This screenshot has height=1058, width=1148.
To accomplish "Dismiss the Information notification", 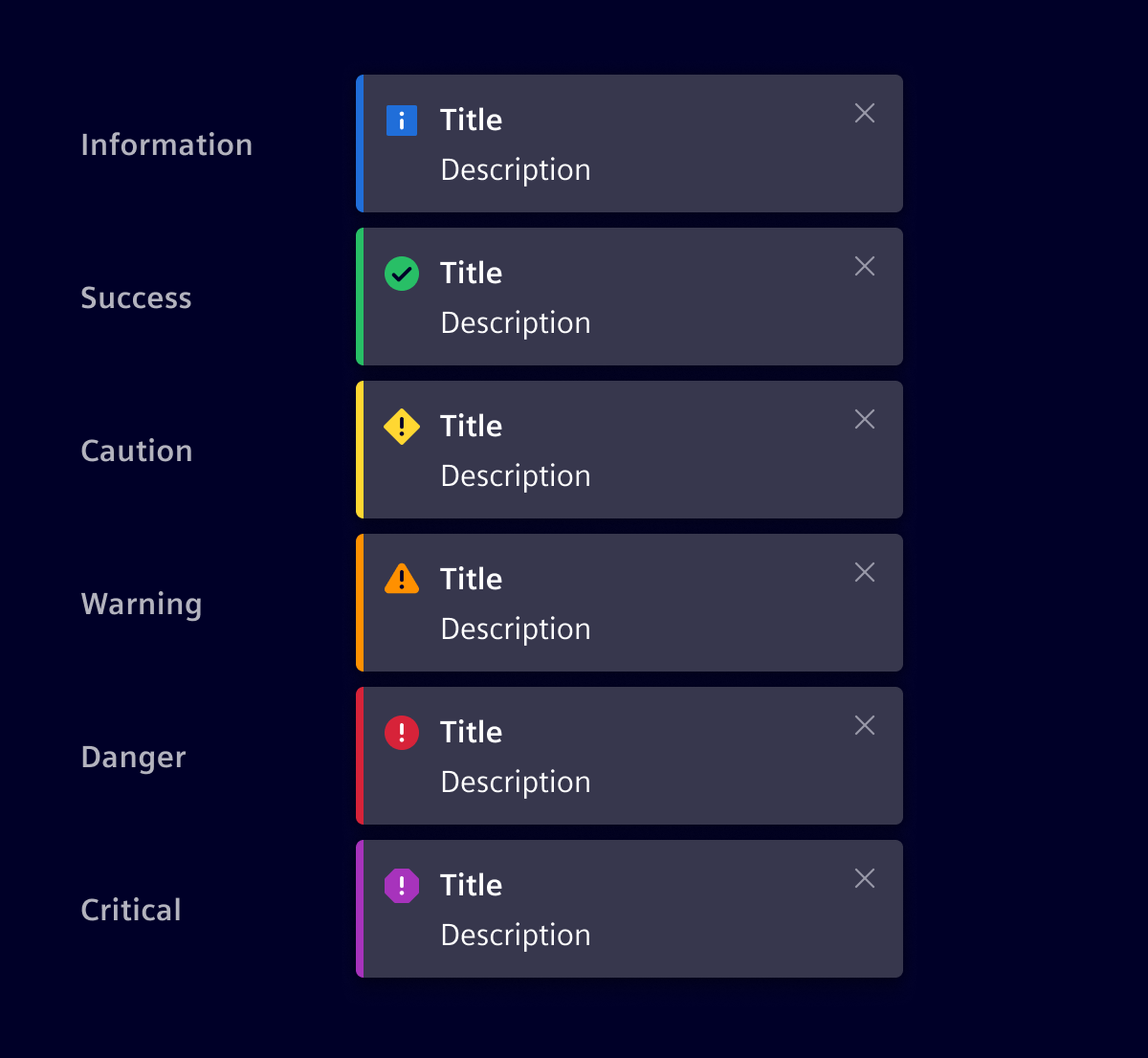I will [865, 113].
